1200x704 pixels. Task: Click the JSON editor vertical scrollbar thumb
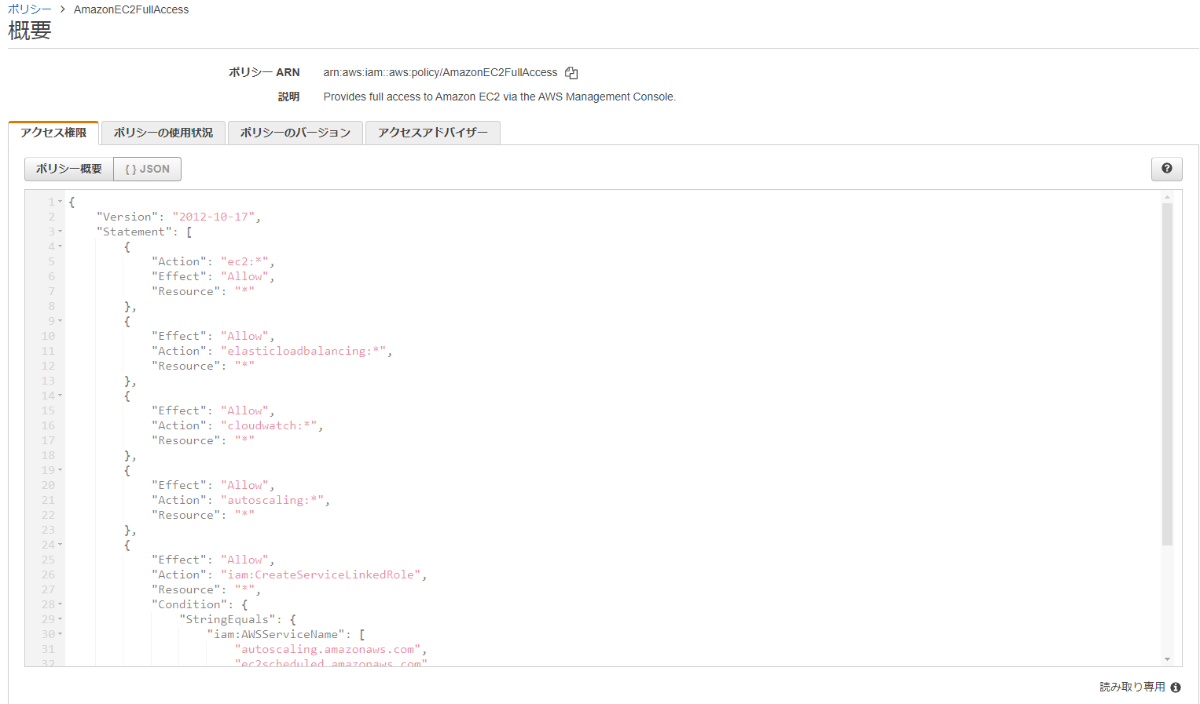click(x=1167, y=374)
